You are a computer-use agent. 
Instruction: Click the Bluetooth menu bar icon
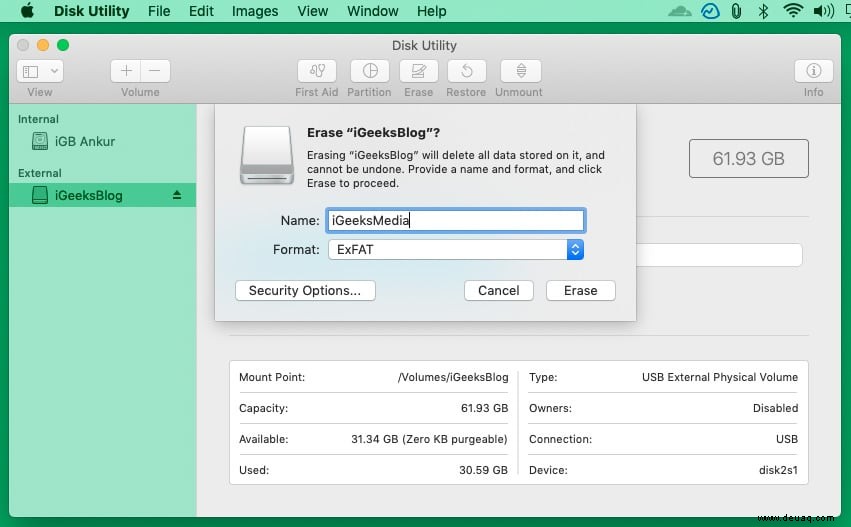click(763, 11)
